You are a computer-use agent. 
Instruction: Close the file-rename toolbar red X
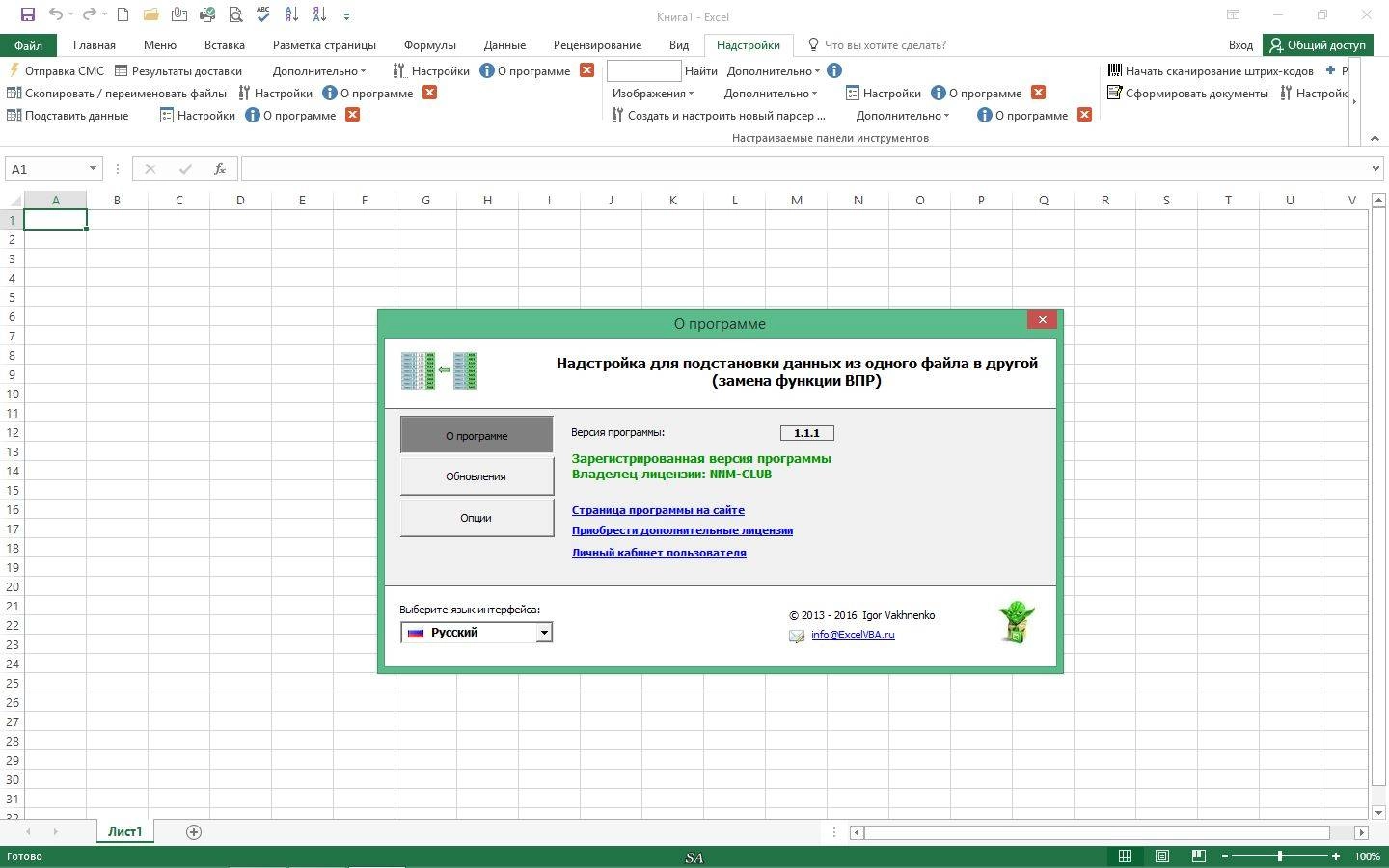coord(430,93)
